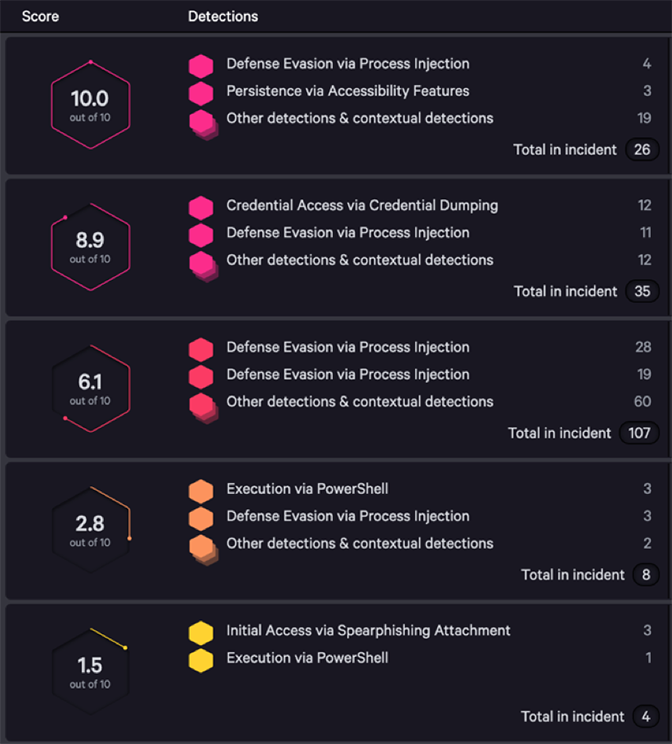
Task: Click the 2.8 score hexagon
Action: (x=90, y=531)
